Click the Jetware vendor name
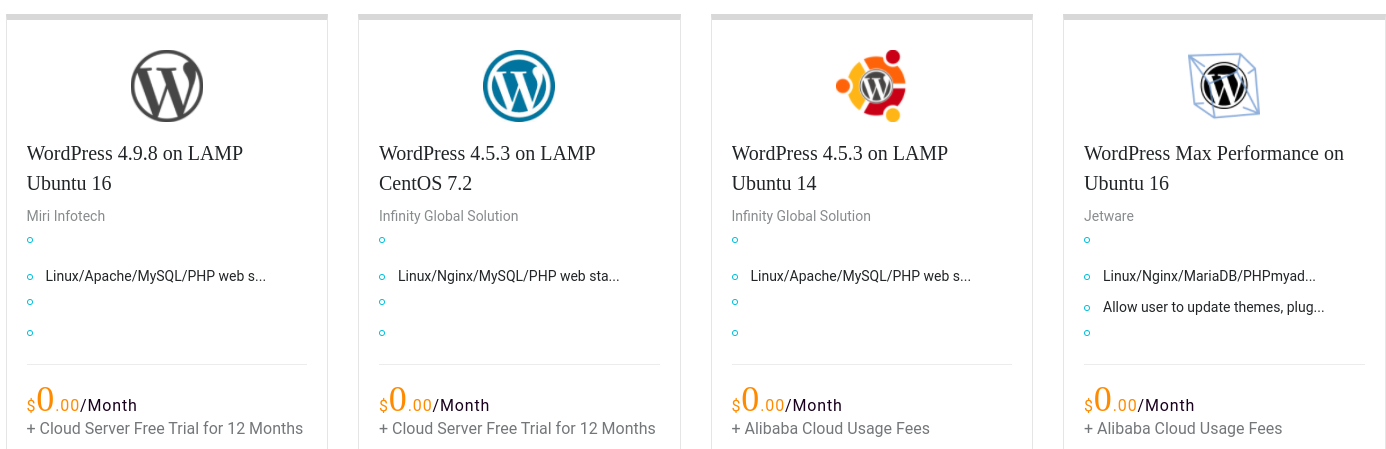Viewport: 1386px width, 449px height. click(x=1109, y=216)
